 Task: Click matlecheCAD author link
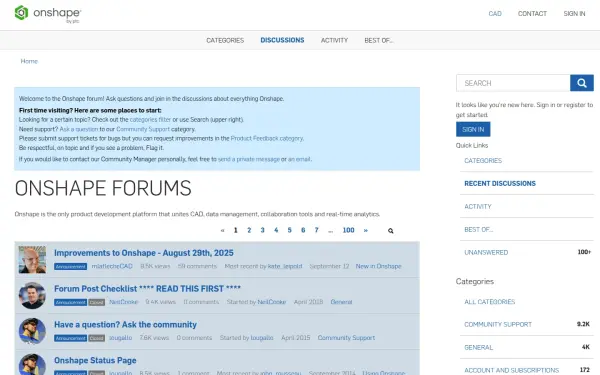tap(112, 266)
